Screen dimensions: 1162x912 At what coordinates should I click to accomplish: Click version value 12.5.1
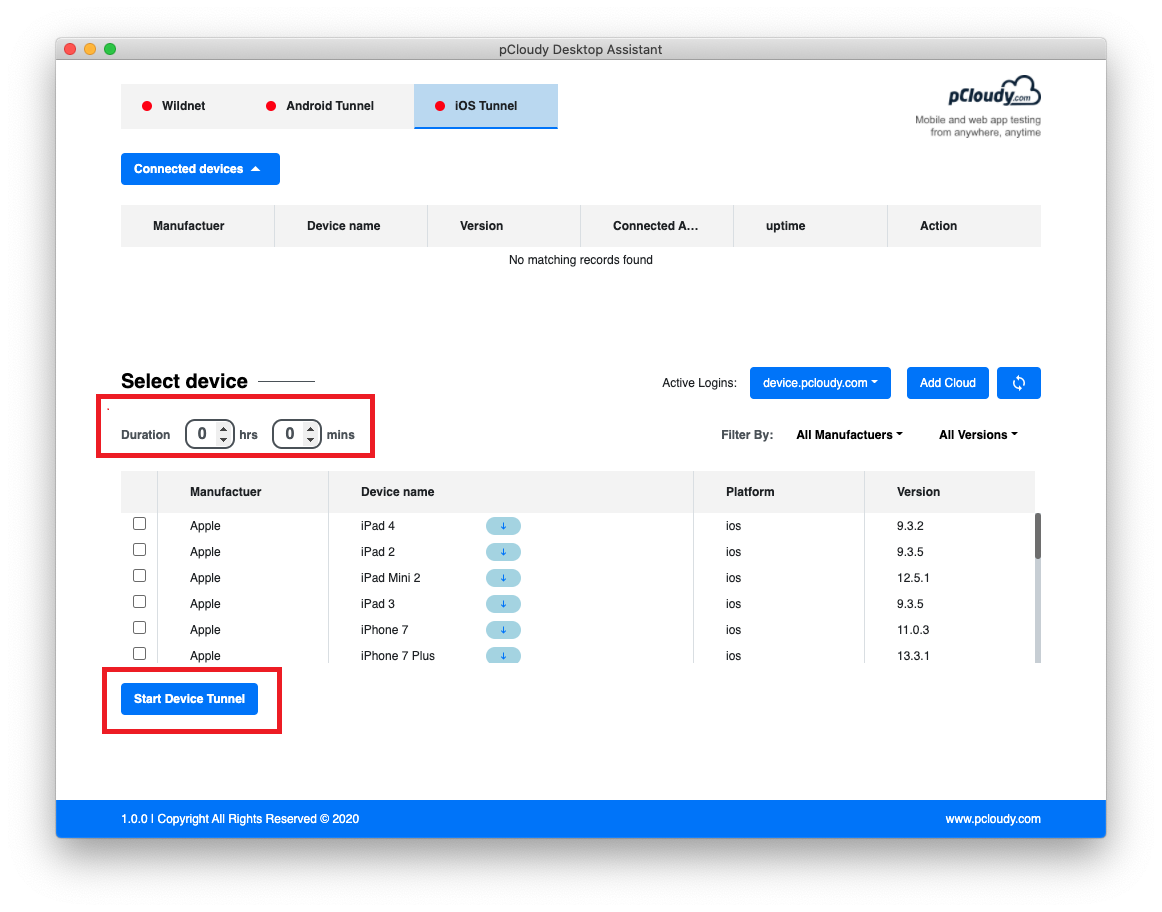[x=913, y=578]
